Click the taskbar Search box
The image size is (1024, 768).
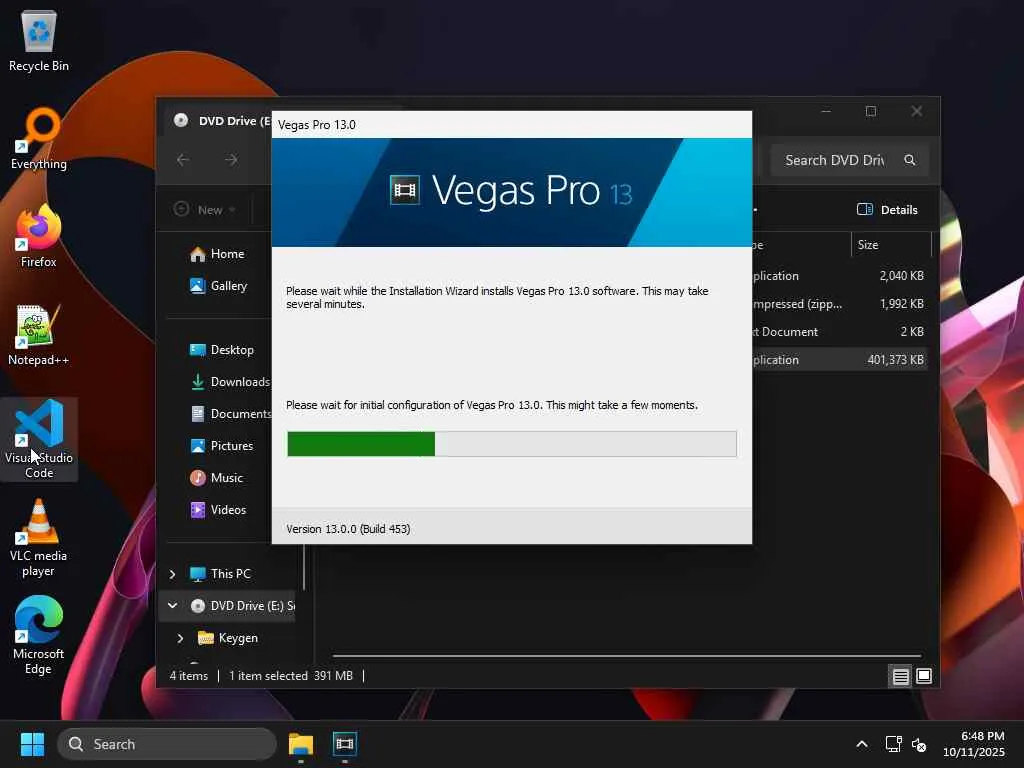tap(167, 744)
